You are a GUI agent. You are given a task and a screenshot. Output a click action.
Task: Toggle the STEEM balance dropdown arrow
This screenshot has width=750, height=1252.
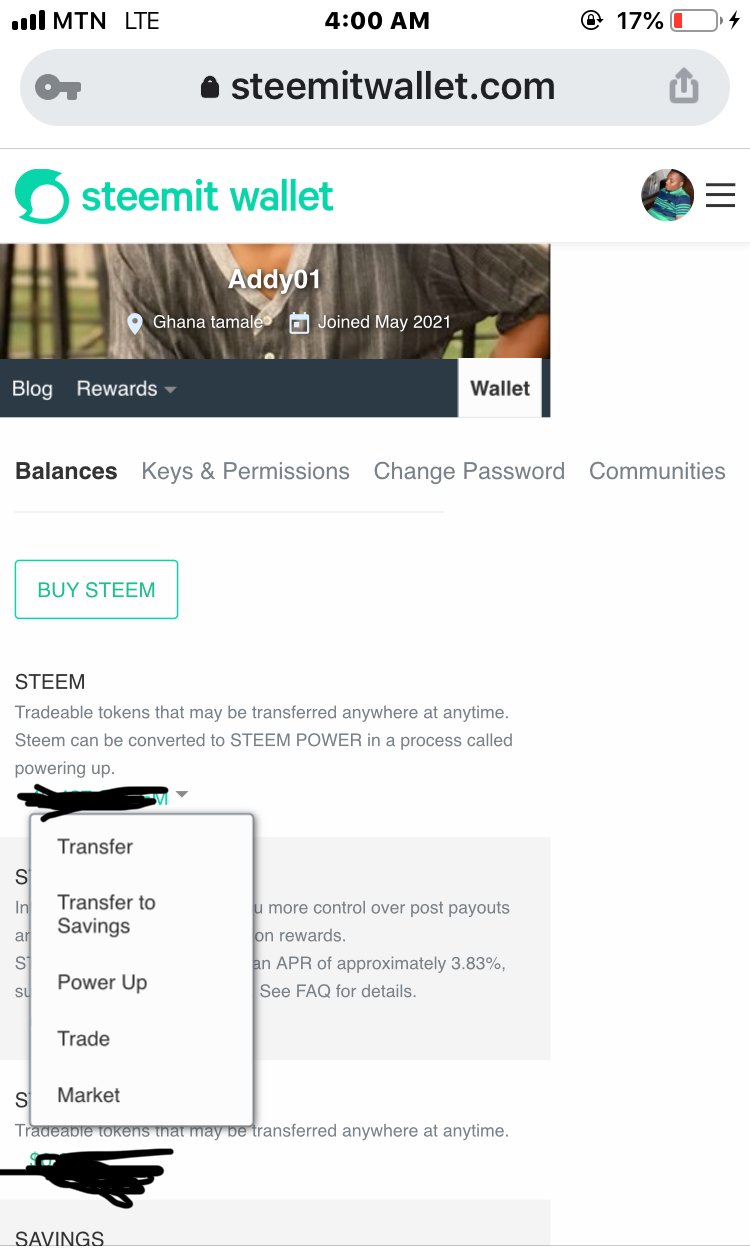tap(181, 795)
